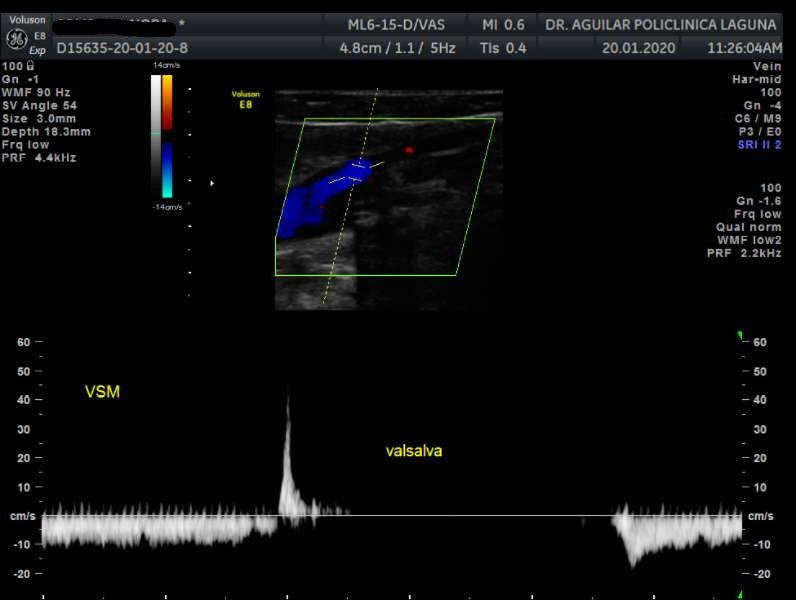Image resolution: width=796 pixels, height=600 pixels.
Task: Click the GE logo in top-left corner
Action: [16, 39]
